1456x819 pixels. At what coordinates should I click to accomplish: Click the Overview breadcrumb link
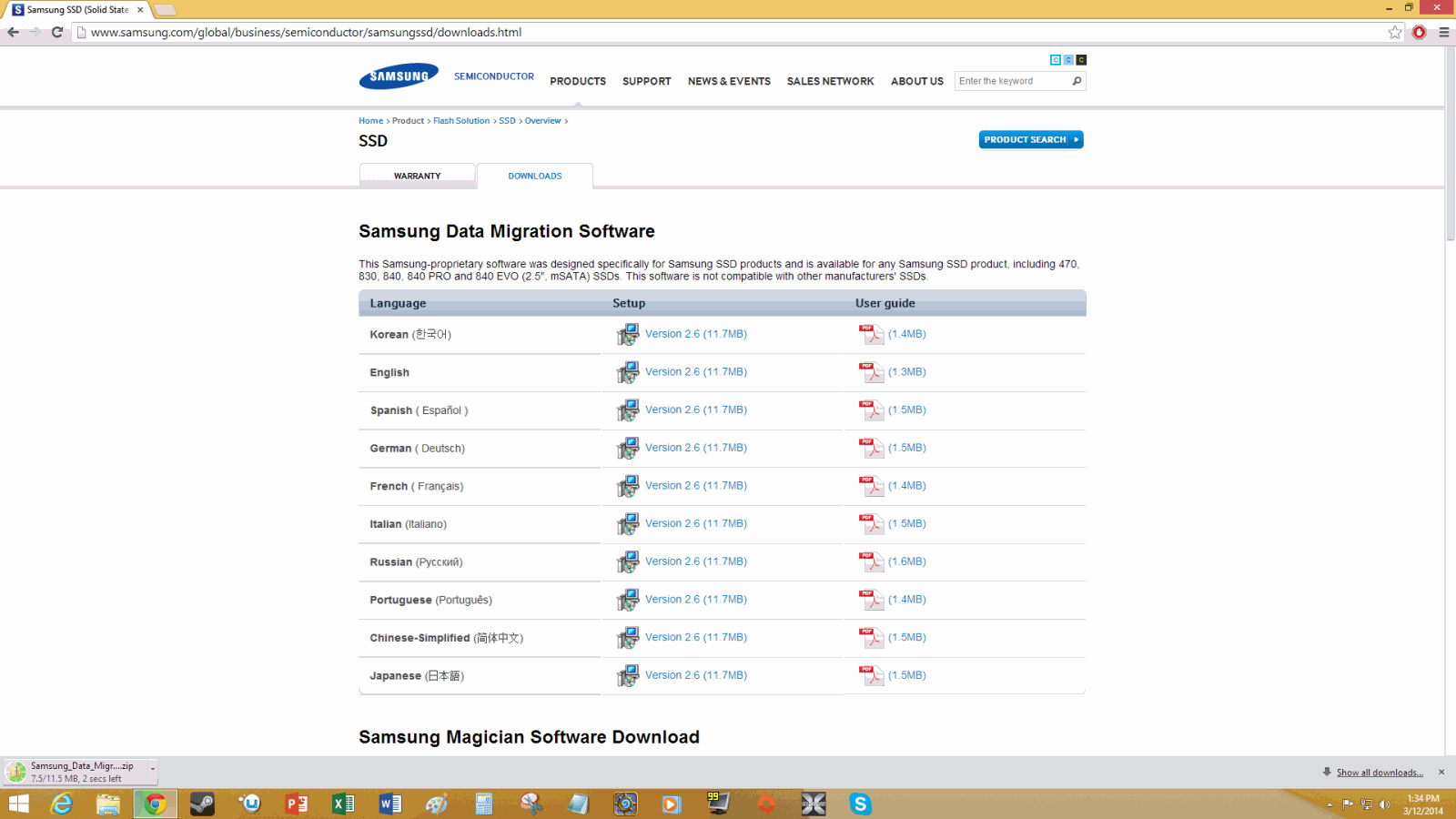click(x=543, y=120)
